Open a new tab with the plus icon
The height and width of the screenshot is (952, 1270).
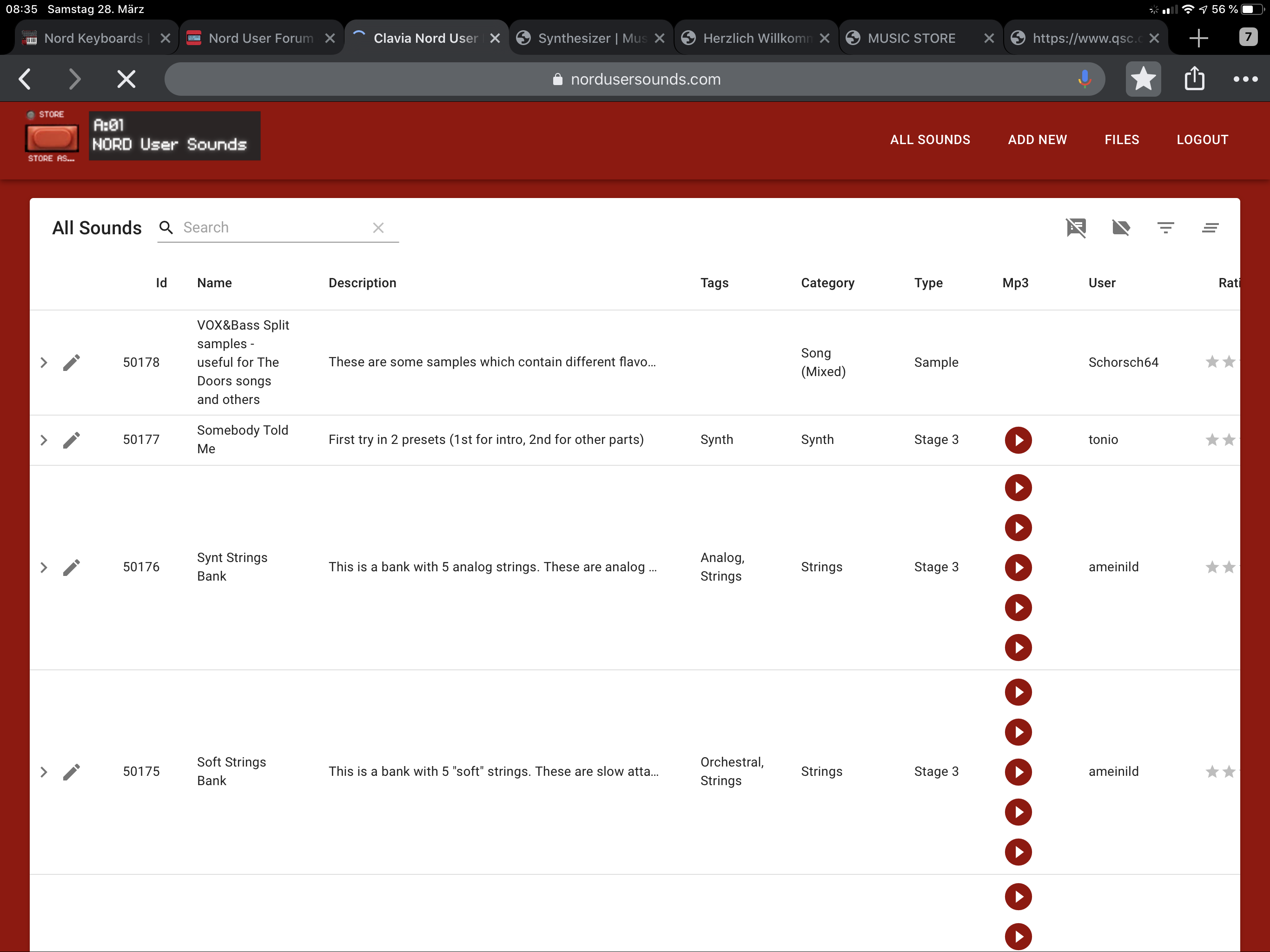(x=1198, y=39)
